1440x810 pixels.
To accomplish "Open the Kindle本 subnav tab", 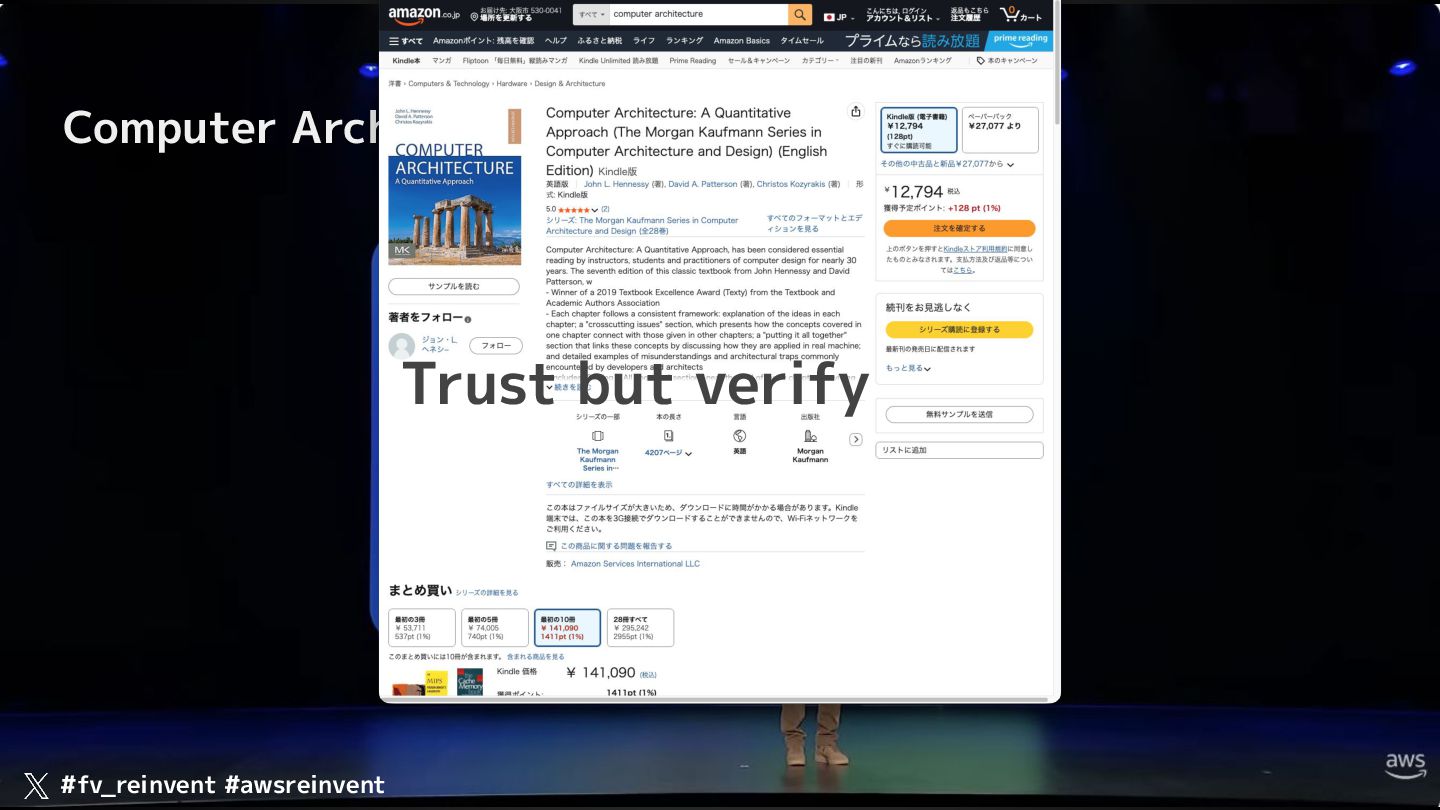I will pyautogui.click(x=406, y=60).
